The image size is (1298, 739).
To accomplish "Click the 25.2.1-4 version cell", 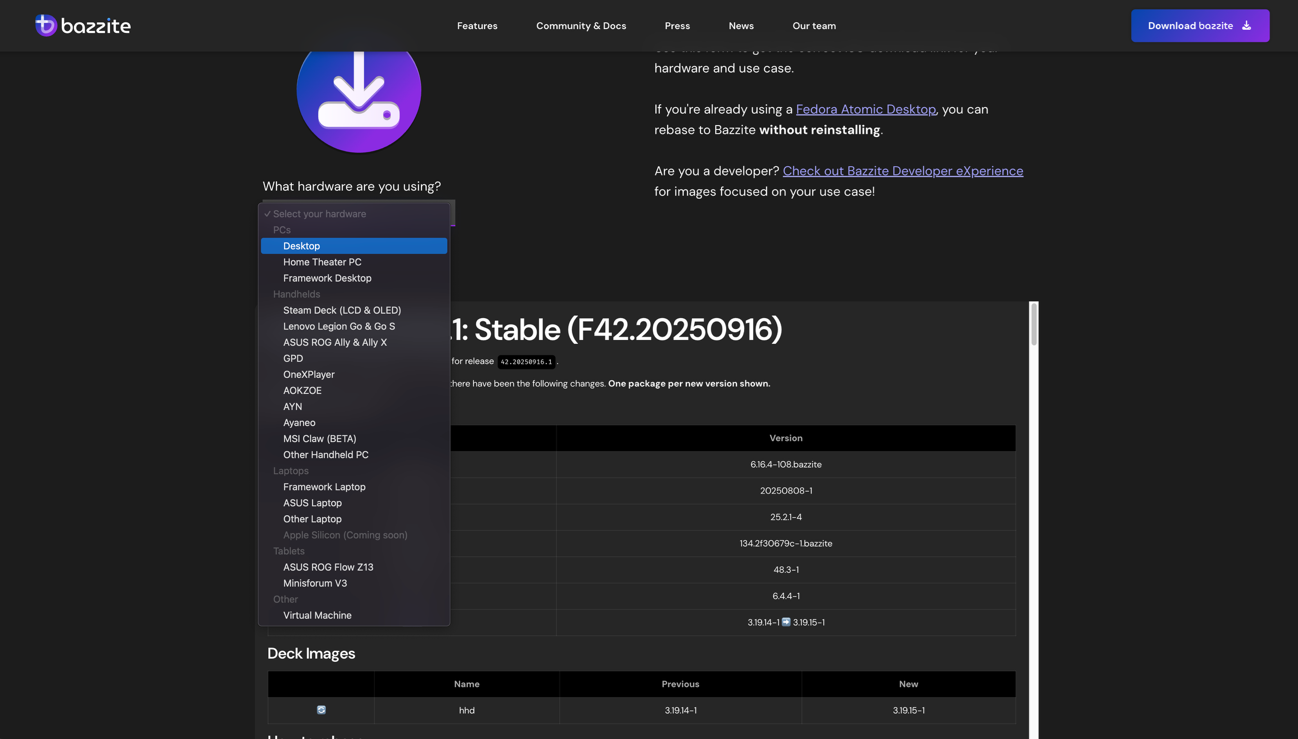I will [786, 517].
